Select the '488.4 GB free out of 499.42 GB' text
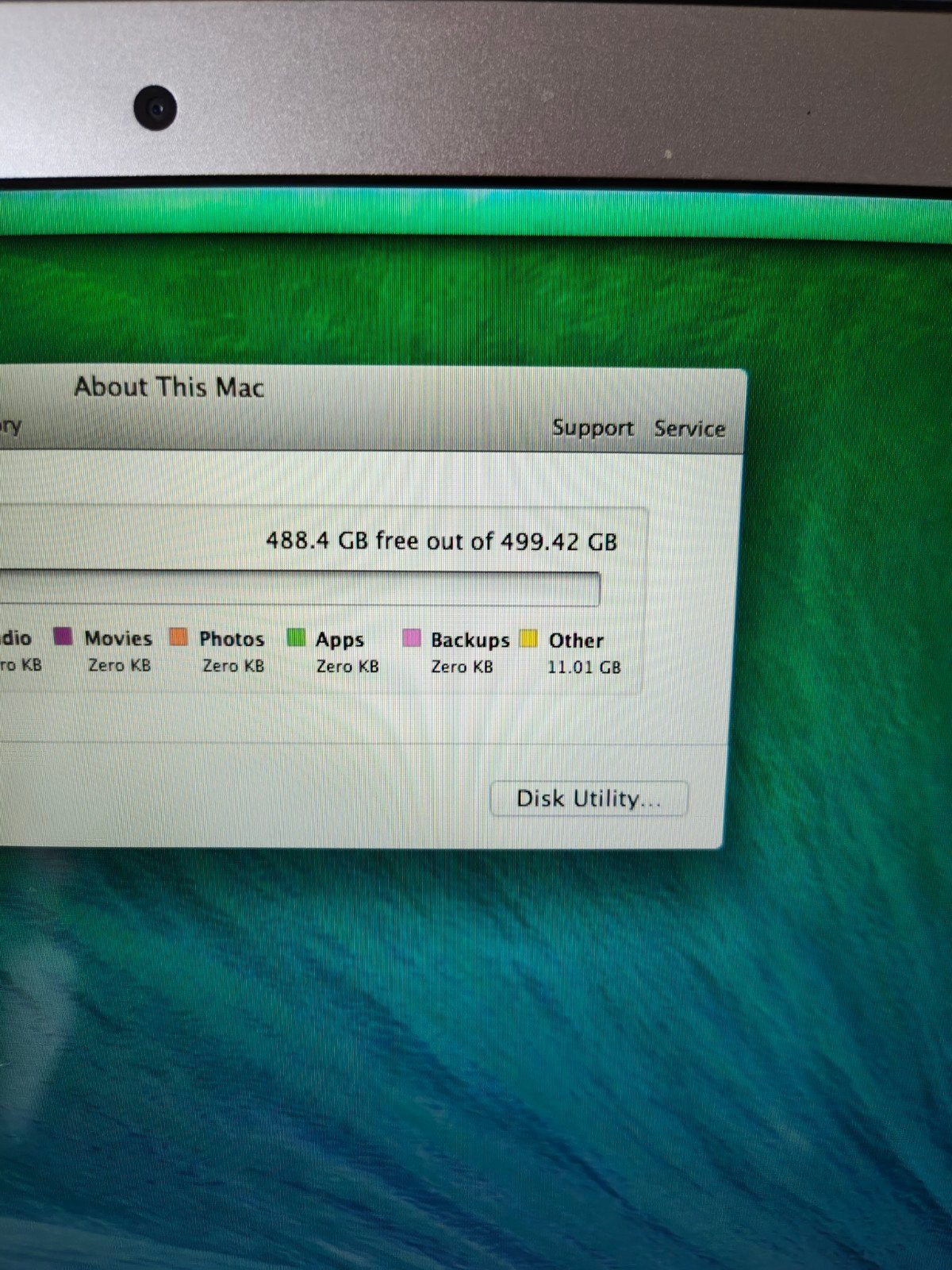The image size is (952, 1270). pos(441,541)
